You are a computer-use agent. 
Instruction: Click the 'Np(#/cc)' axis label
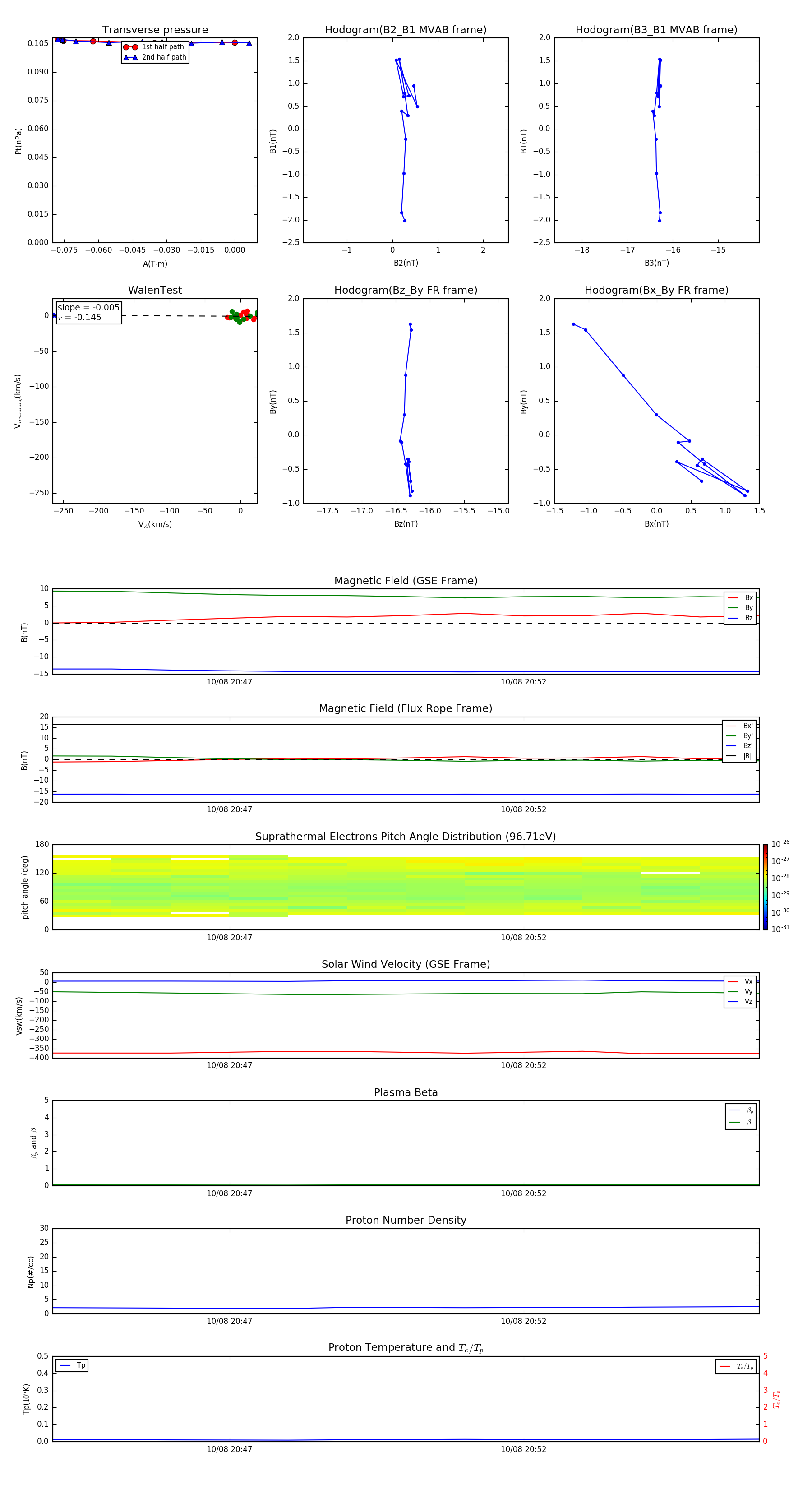pyautogui.click(x=31, y=1272)
